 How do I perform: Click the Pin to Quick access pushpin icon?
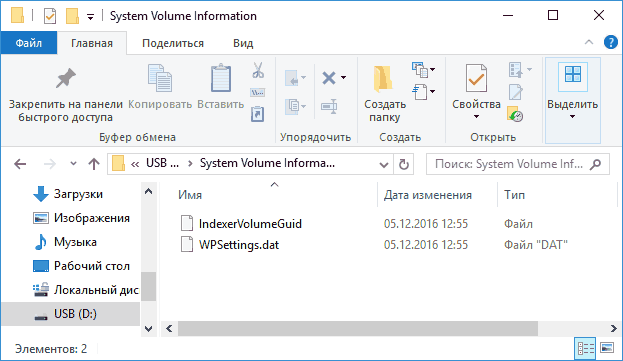coord(66,78)
